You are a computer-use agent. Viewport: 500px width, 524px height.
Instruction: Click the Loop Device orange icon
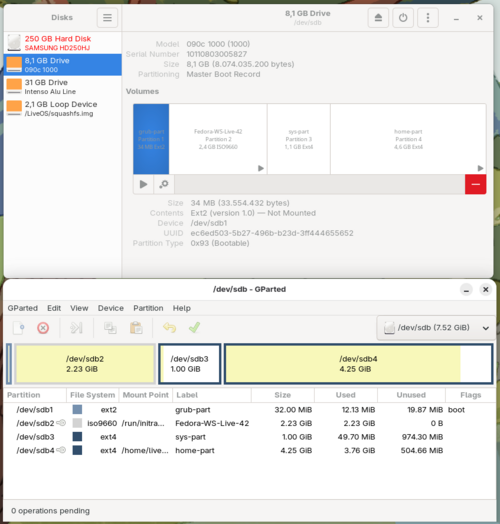(14, 108)
